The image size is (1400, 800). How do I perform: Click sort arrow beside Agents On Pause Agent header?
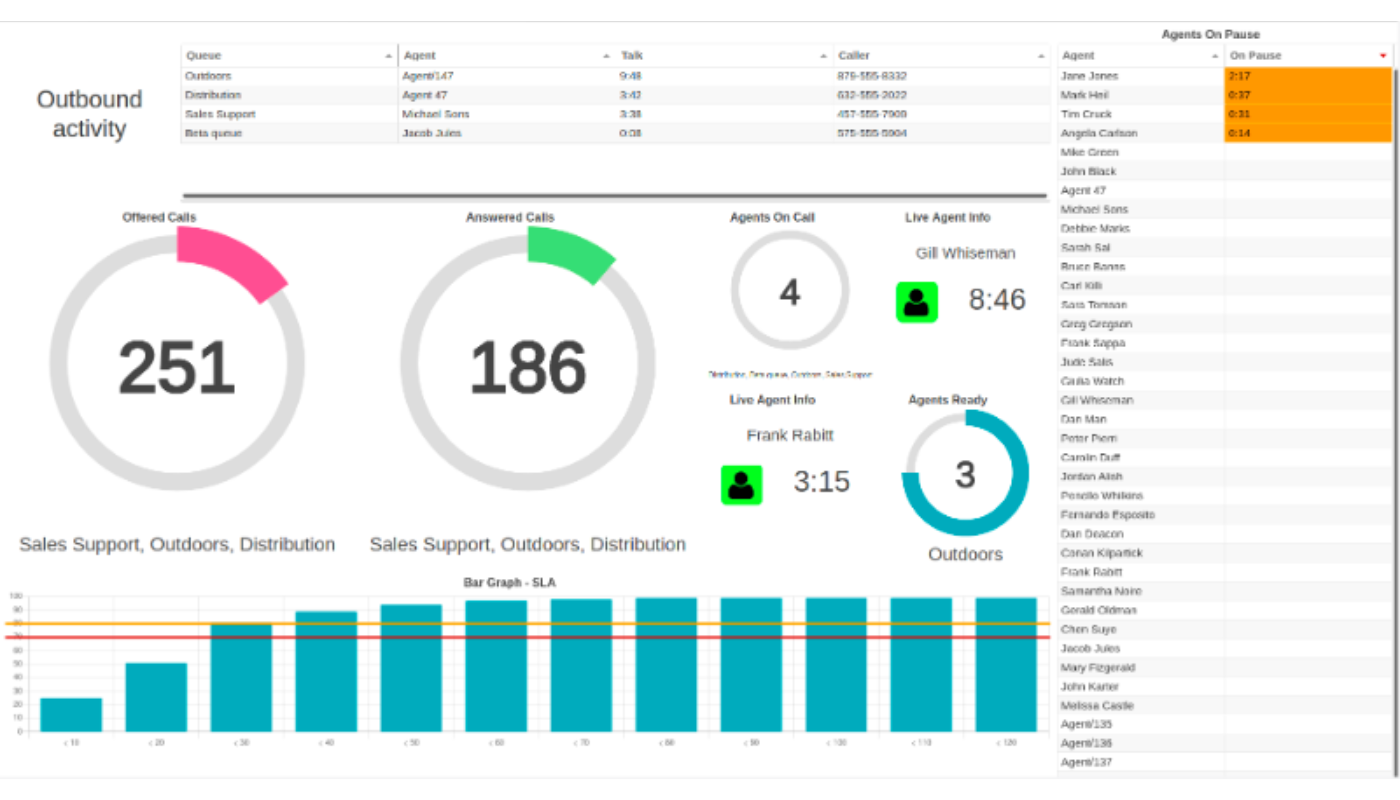pyautogui.click(x=1213, y=57)
